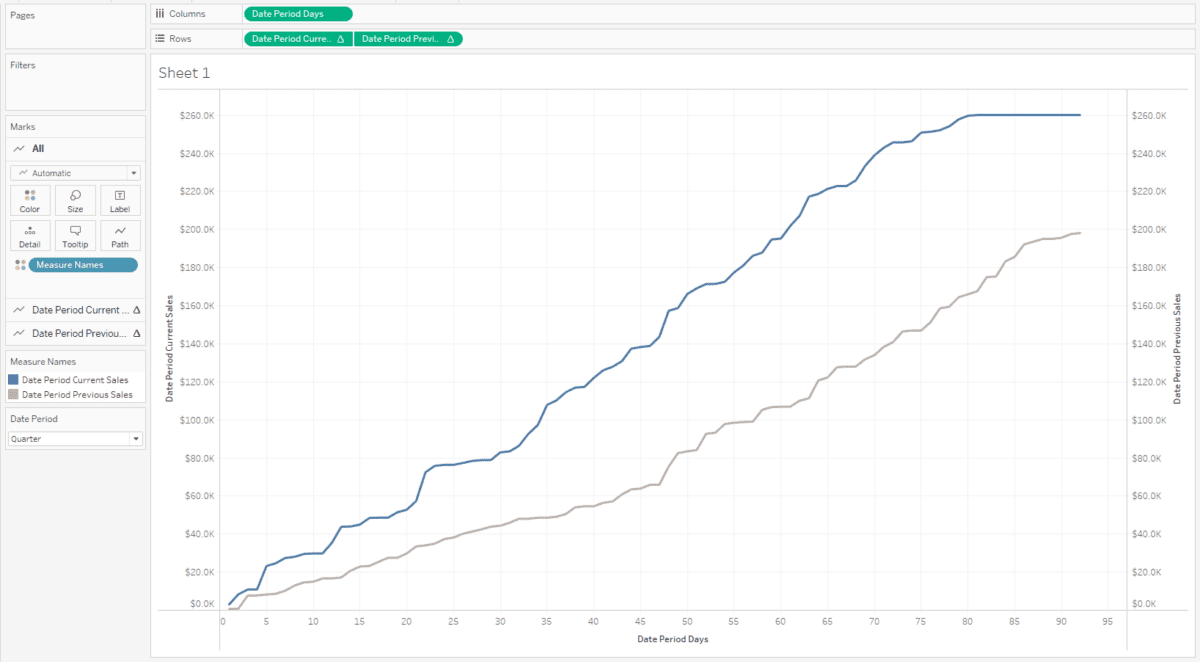Click the Pages shelf header
The image size is (1200, 662).
point(23,15)
